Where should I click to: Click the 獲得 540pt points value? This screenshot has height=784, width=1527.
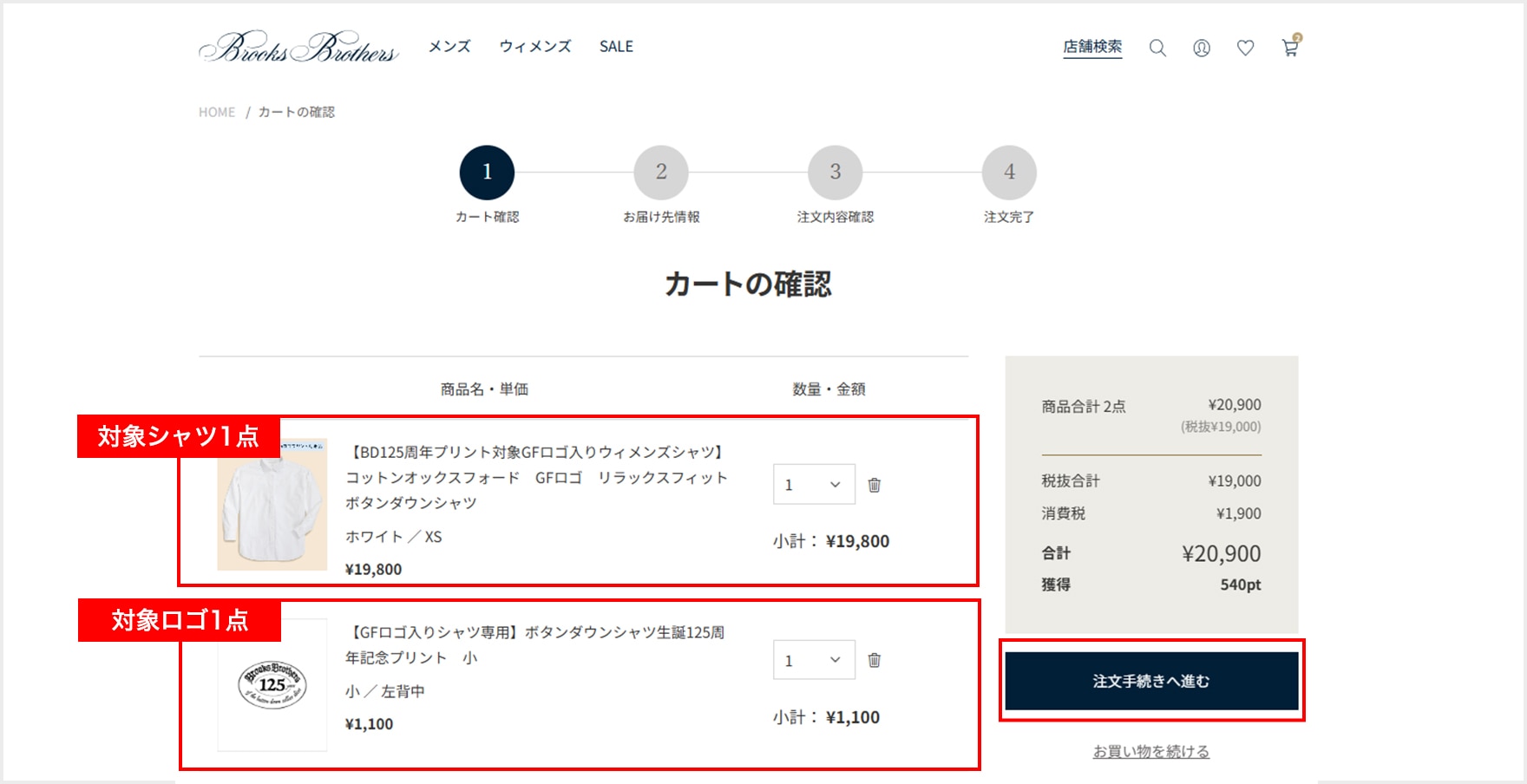coord(1241,585)
